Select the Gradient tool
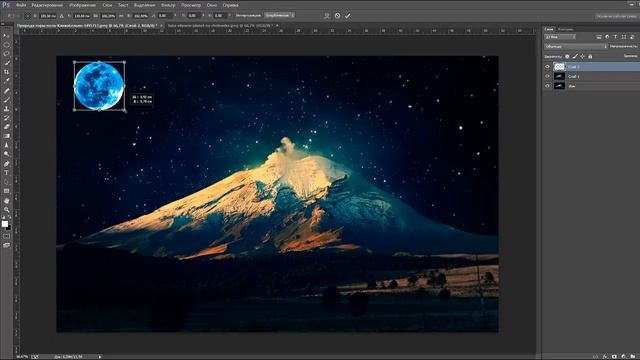The image size is (640, 360). pyautogui.click(x=7, y=136)
